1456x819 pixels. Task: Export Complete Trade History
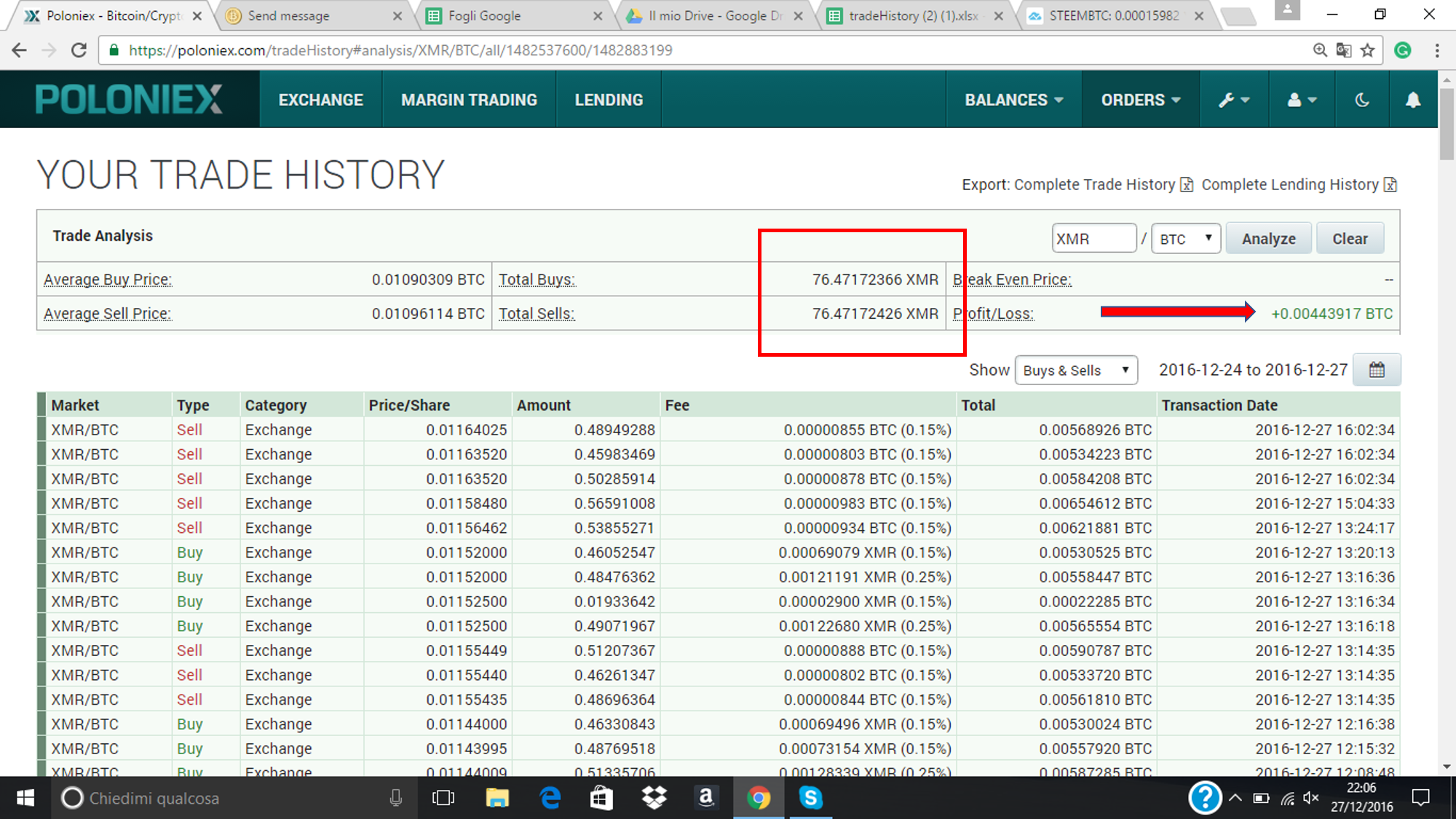click(x=1104, y=185)
